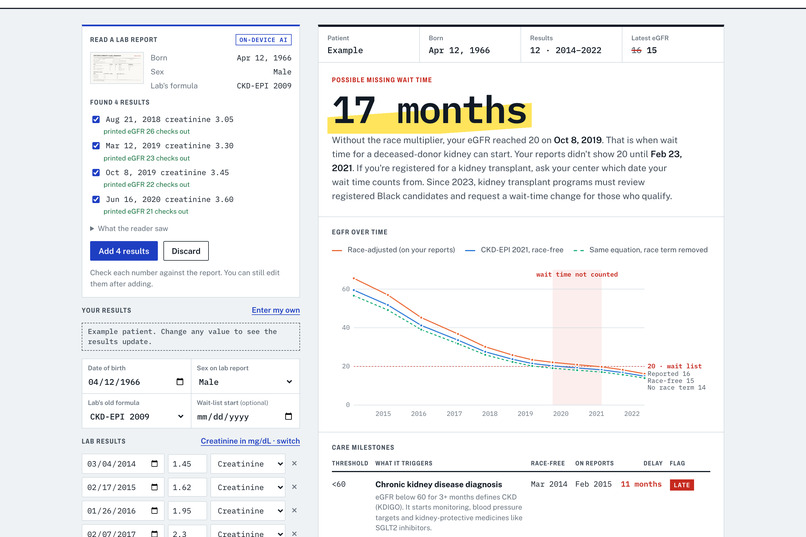Edit creatinine value 1.62

point(187,487)
